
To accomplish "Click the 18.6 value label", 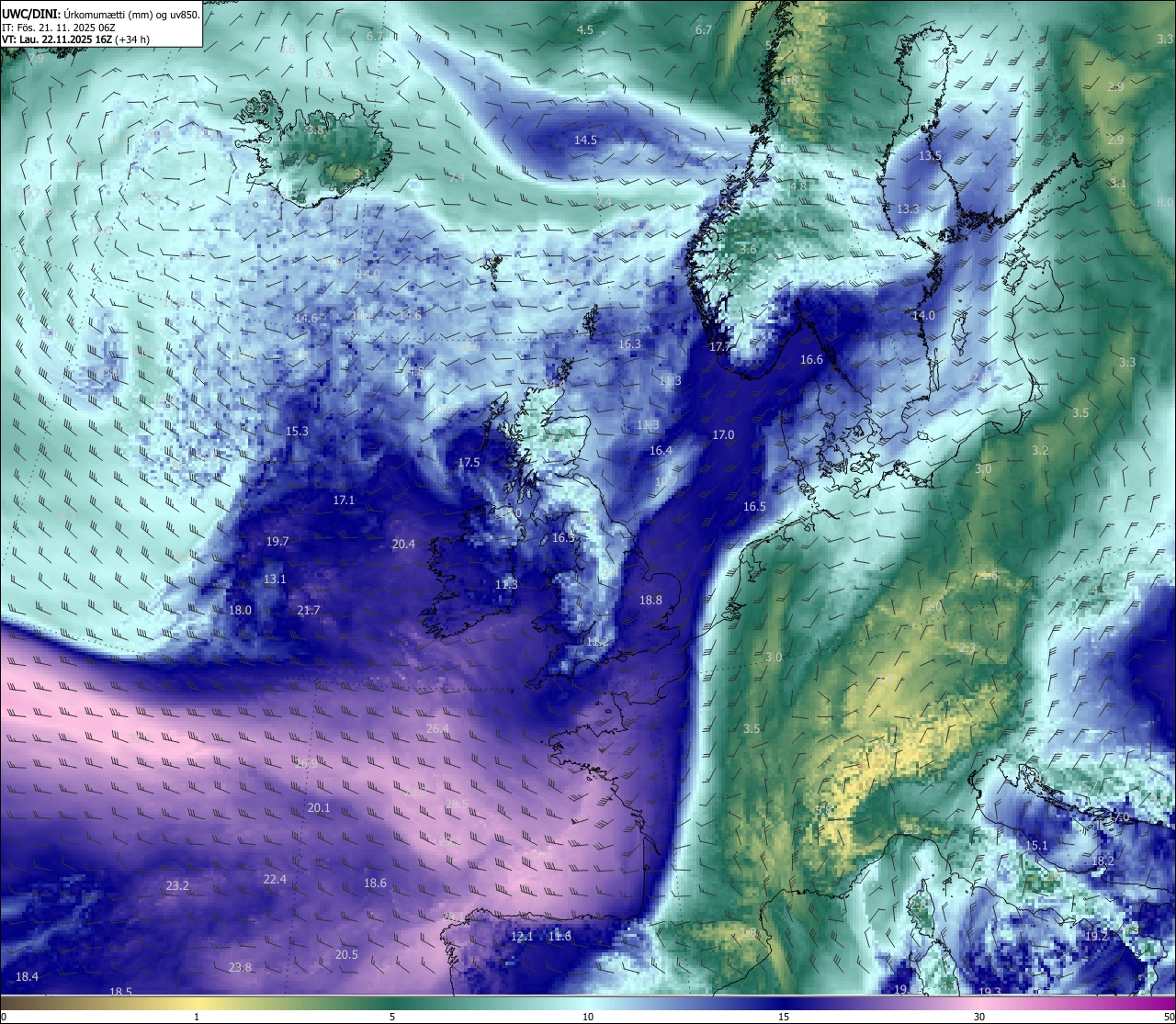I will tap(375, 883).
